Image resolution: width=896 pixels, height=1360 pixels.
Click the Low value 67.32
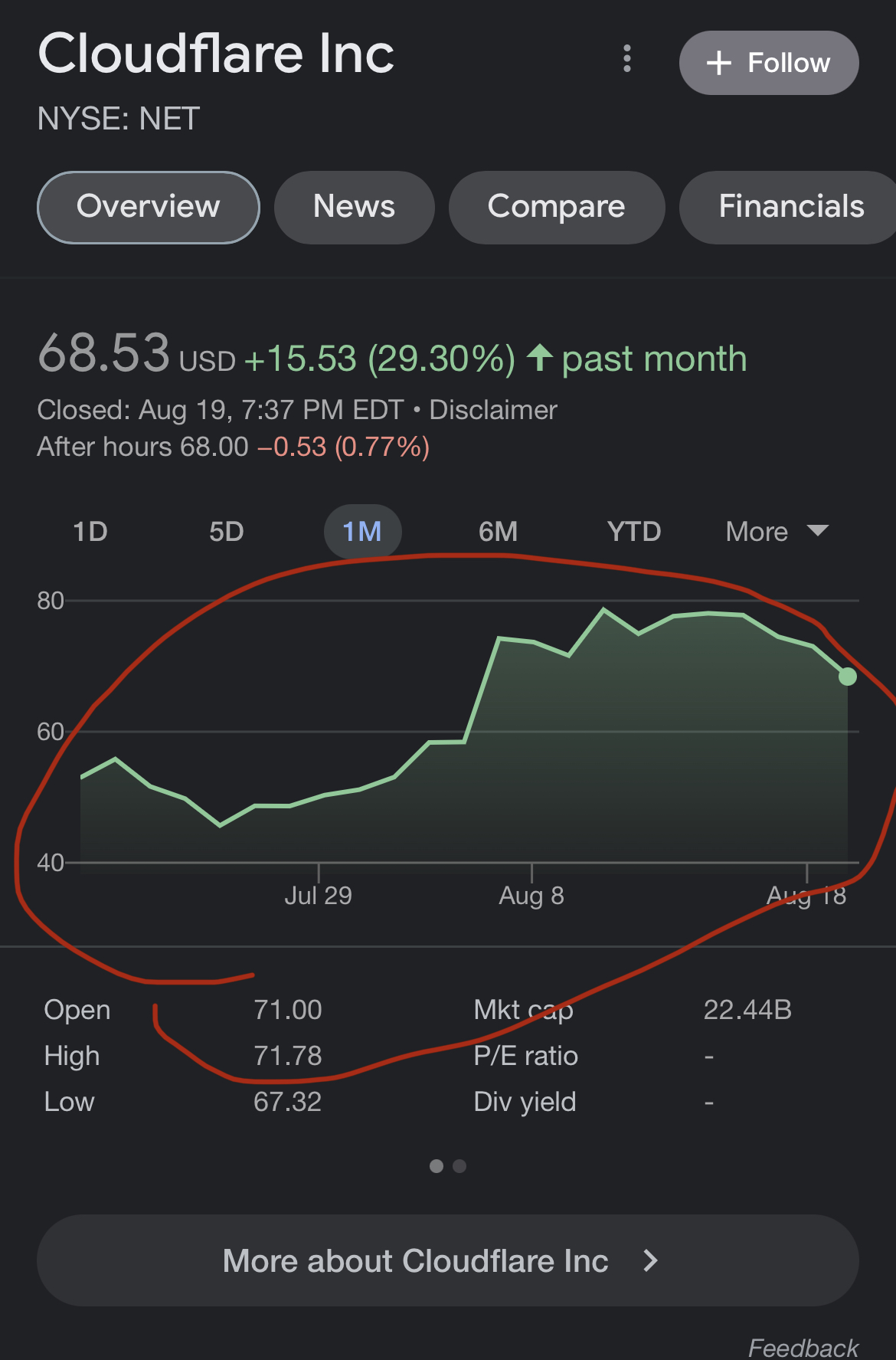click(288, 1102)
